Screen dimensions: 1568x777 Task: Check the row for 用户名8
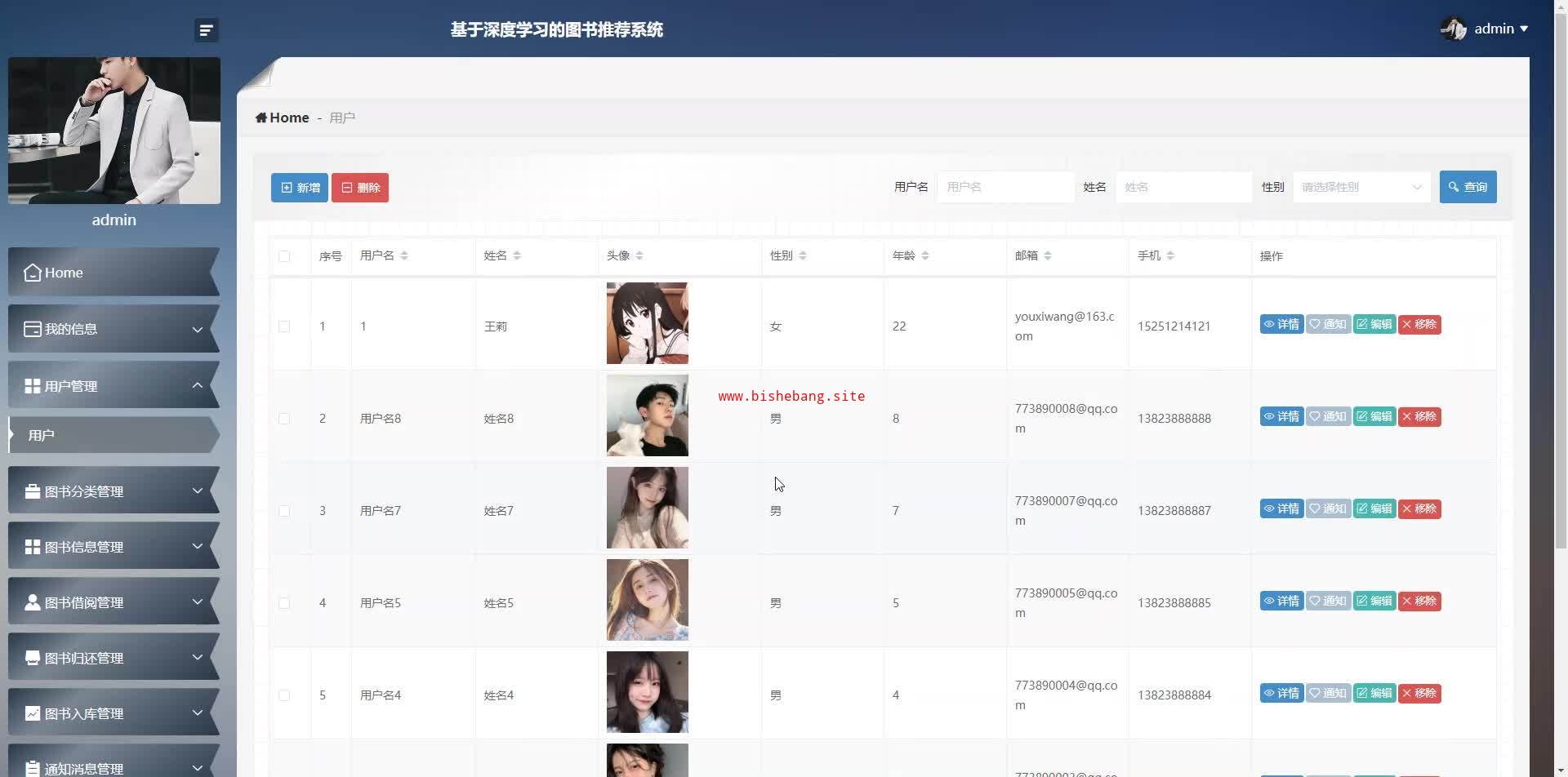click(284, 419)
